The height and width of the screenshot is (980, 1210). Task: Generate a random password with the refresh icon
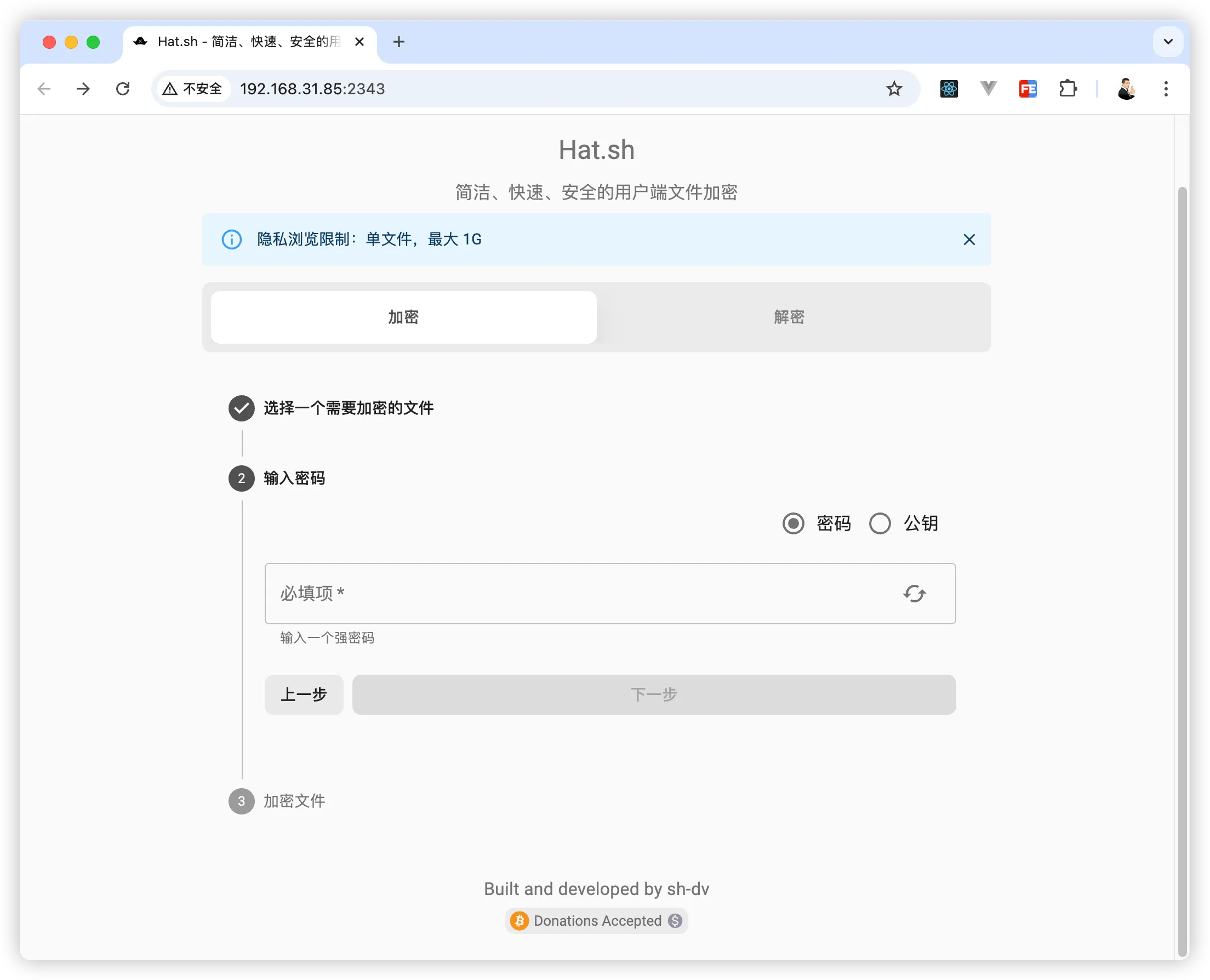pyautogui.click(x=914, y=594)
